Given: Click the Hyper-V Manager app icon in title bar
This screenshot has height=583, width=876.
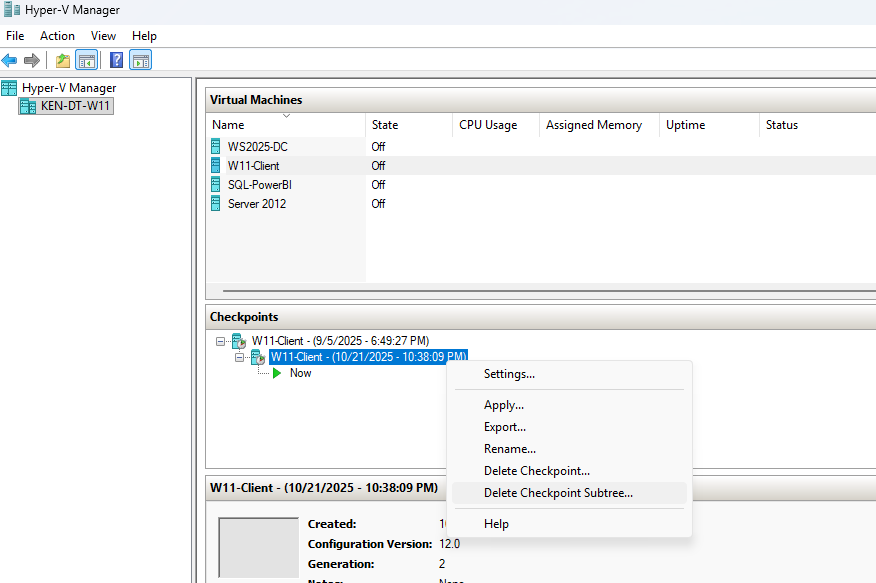Looking at the screenshot, I should click(12, 9).
